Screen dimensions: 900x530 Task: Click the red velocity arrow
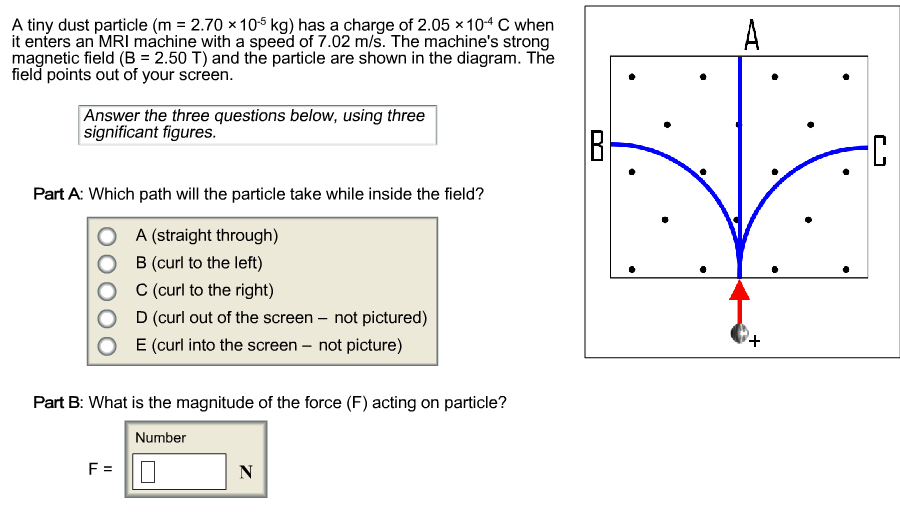[739, 300]
